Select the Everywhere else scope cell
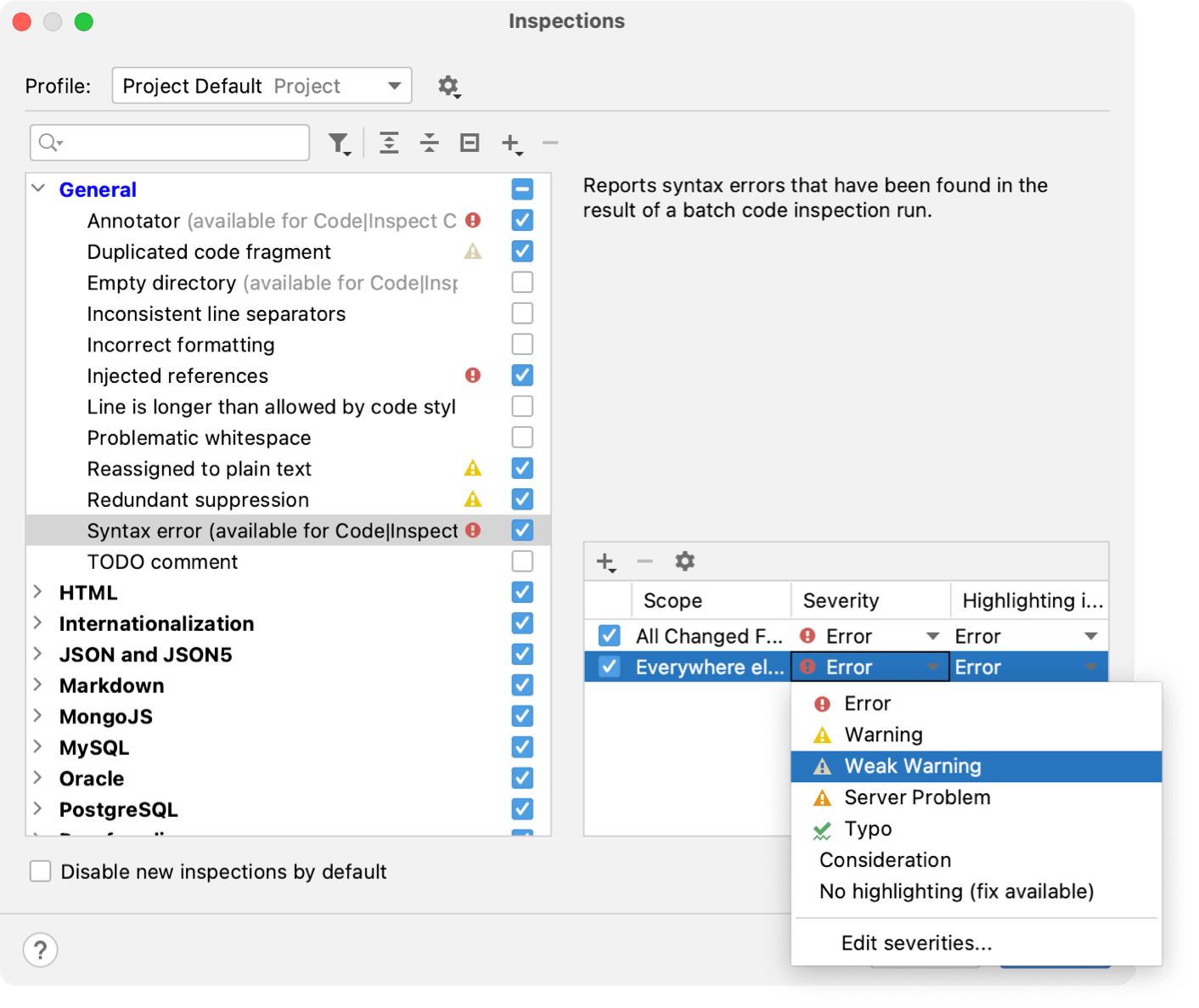 coord(710,667)
